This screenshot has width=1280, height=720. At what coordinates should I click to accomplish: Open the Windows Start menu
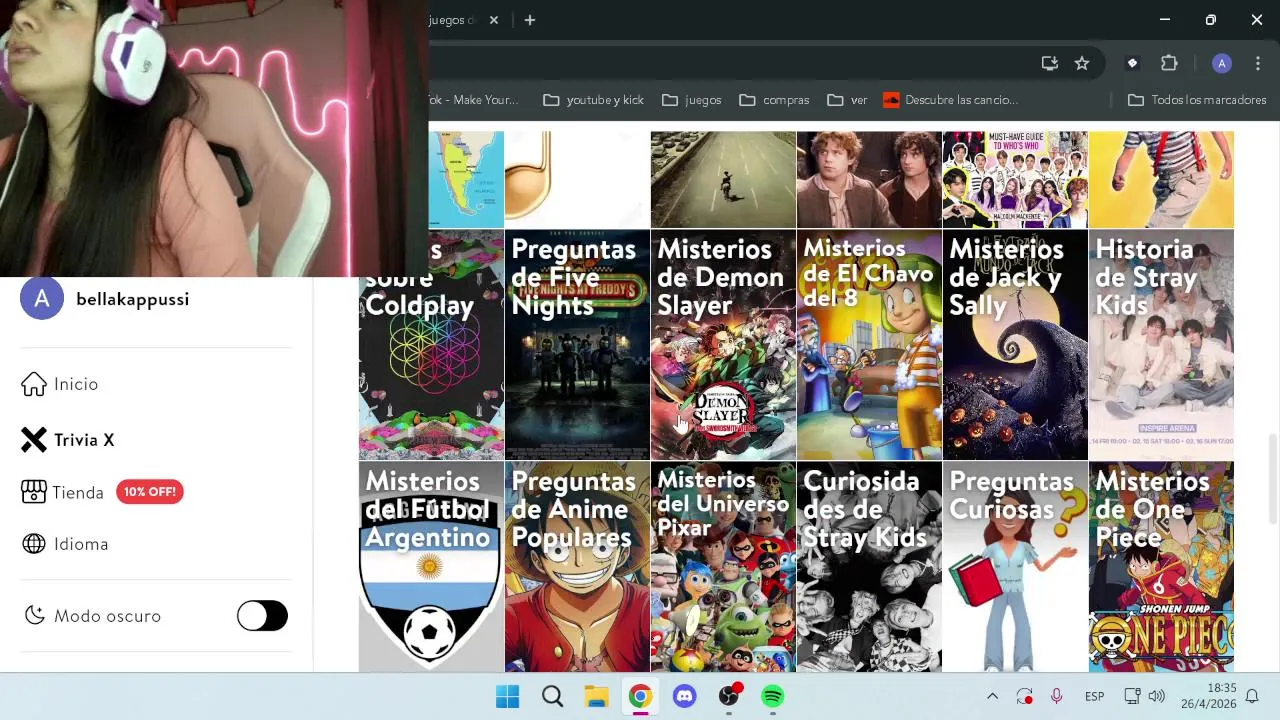(x=508, y=696)
